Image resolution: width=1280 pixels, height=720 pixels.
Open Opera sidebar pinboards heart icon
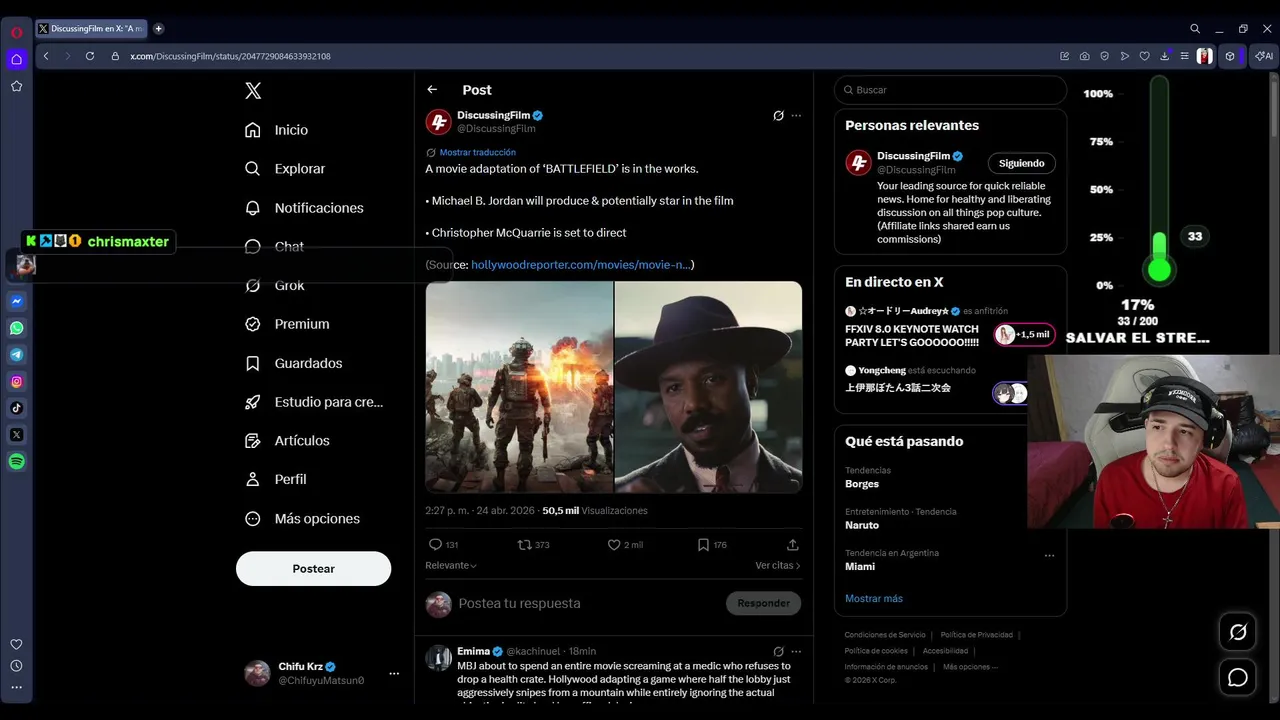[x=16, y=645]
